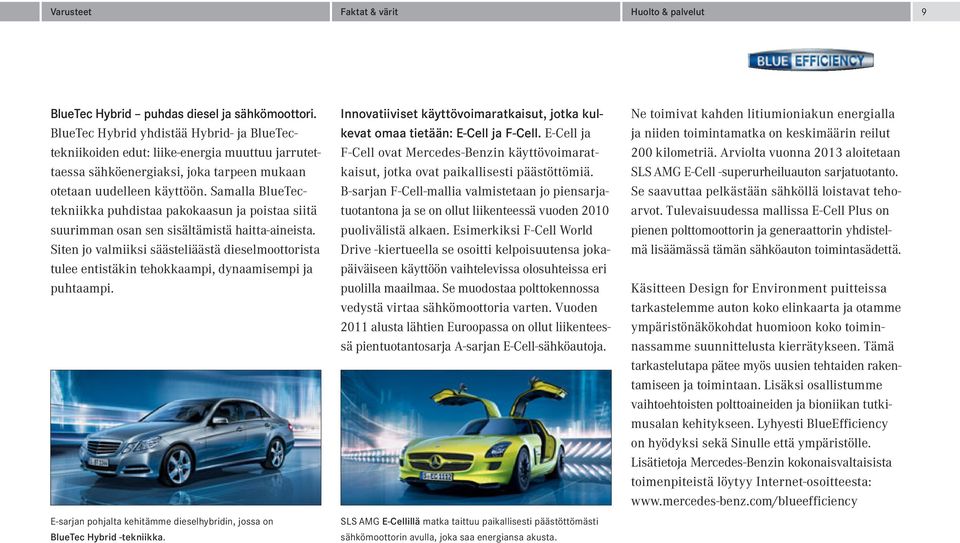The width and height of the screenshot is (960, 543).
Task: Click the line "puhtaampi." in first column
Action: click(82, 288)
